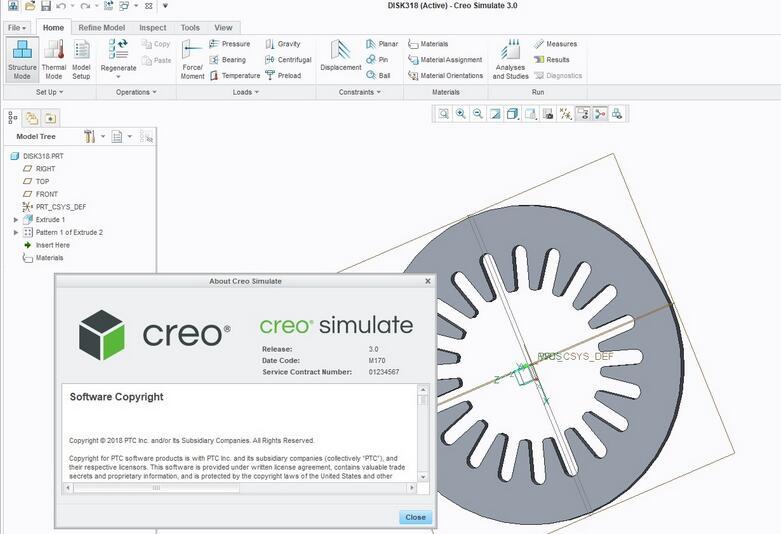781x534 pixels.
Task: Create a Ball constraint
Action: click(378, 76)
